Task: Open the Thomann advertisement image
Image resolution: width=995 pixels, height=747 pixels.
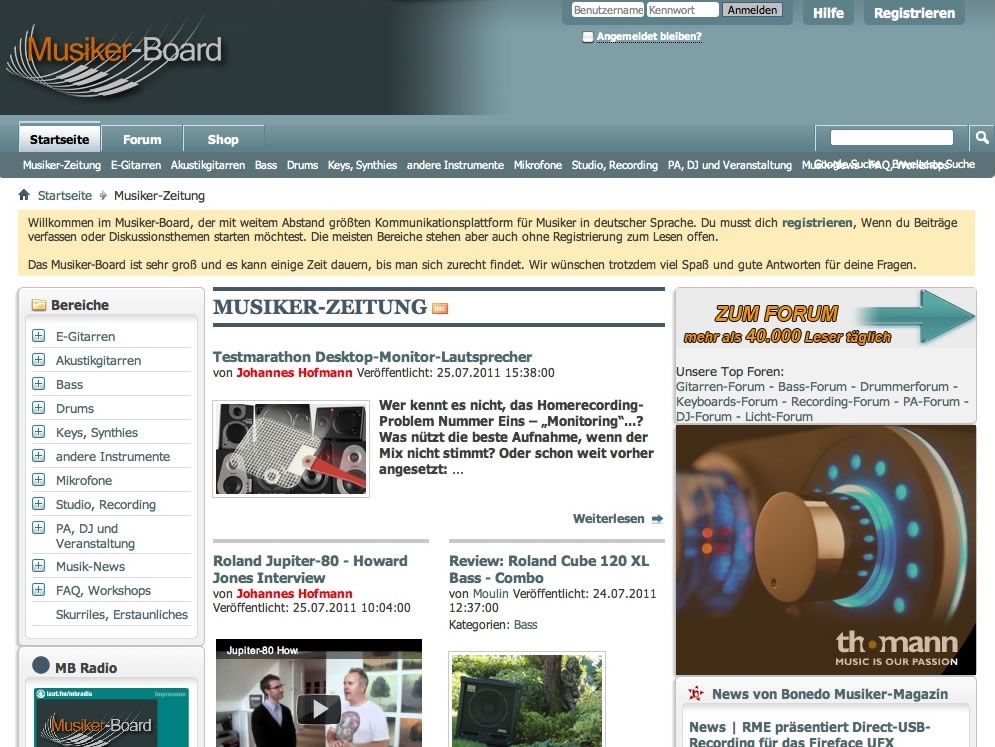Action: point(825,549)
